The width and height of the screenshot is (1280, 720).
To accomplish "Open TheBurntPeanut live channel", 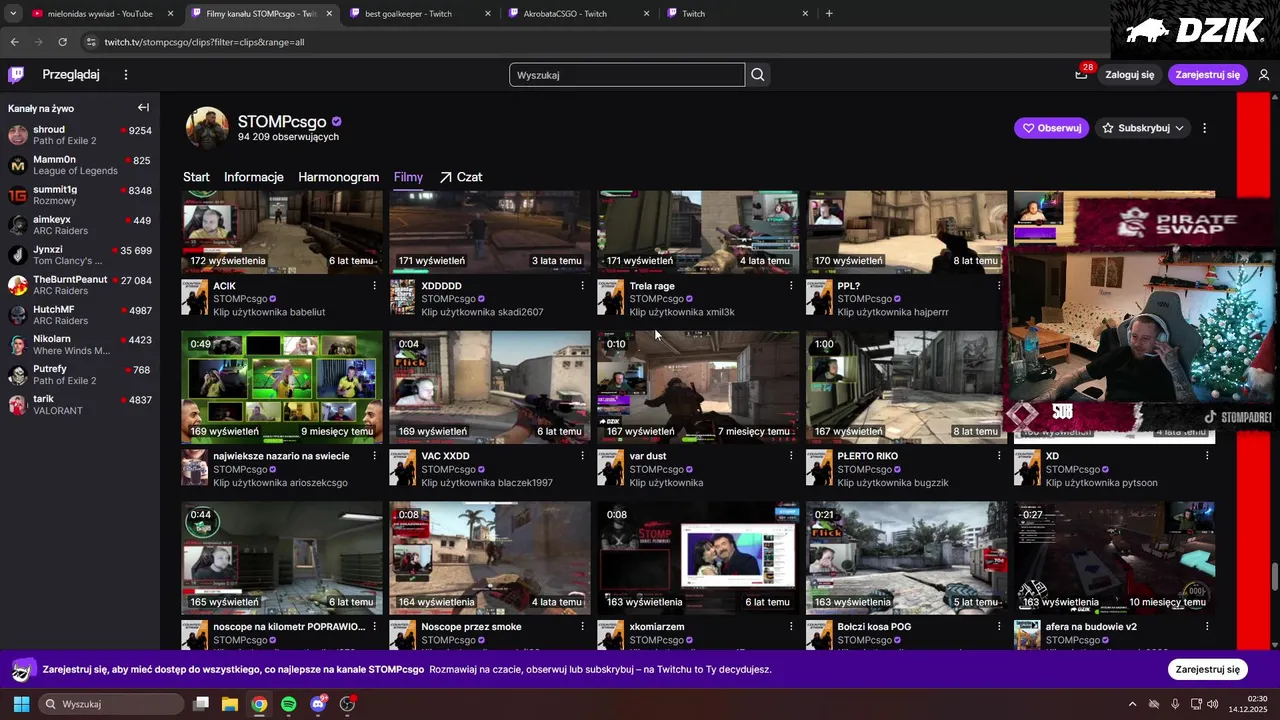I will tap(80, 285).
